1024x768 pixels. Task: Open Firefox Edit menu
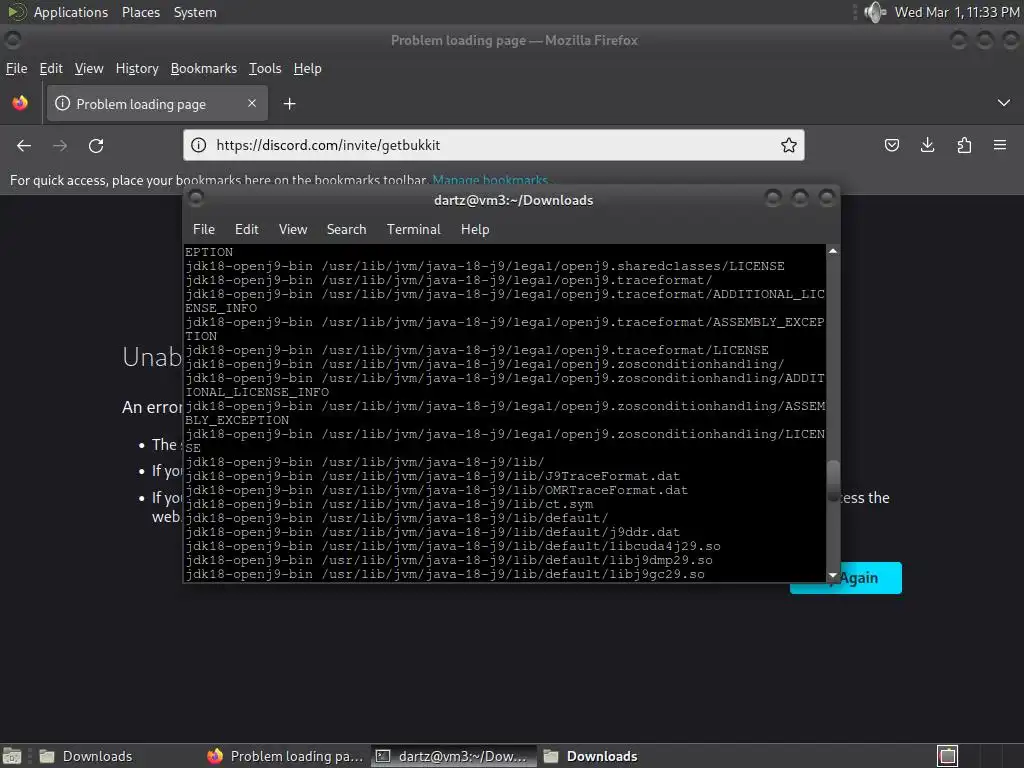(51, 69)
